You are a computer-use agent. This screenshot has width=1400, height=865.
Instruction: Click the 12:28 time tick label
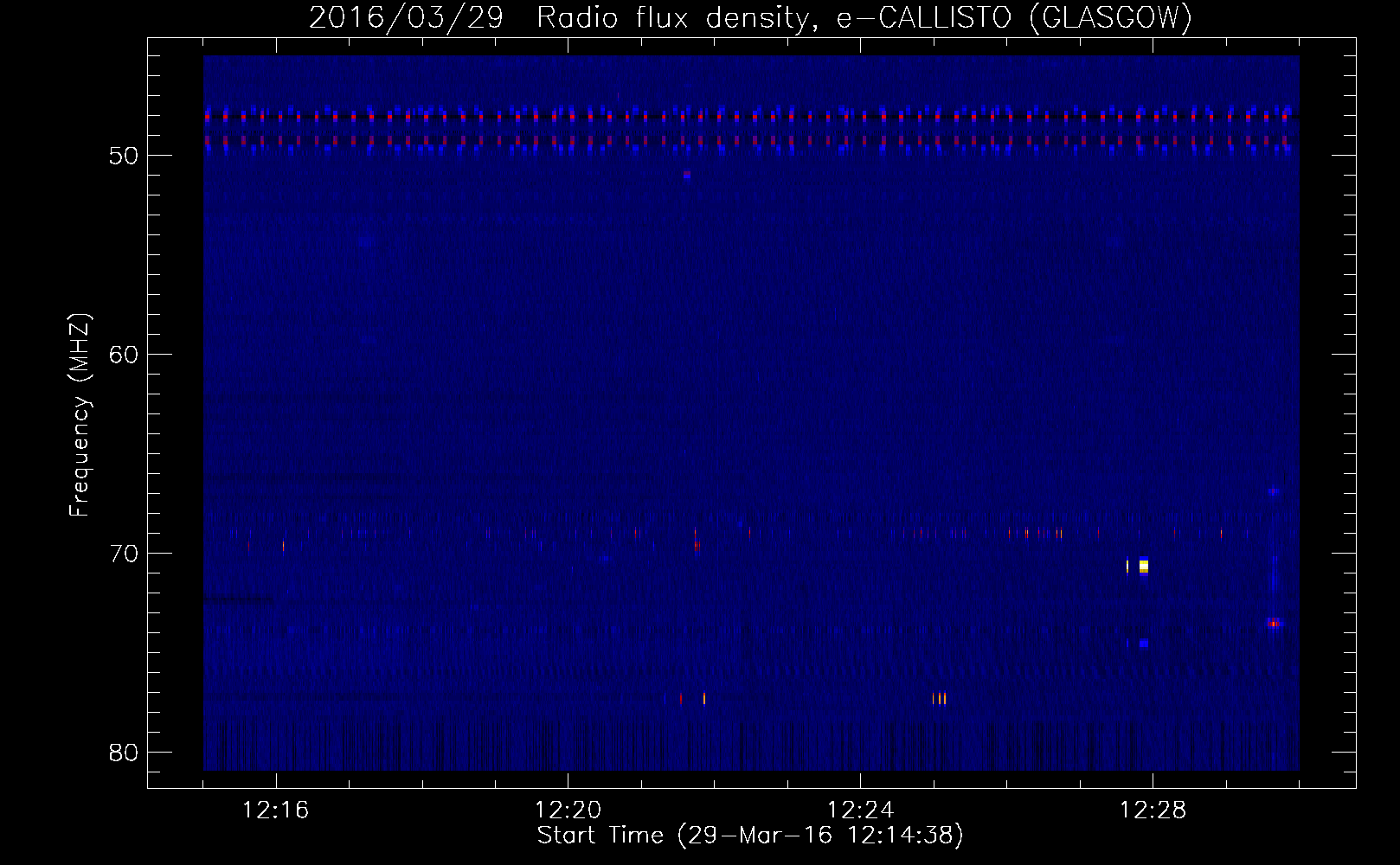(x=1153, y=811)
